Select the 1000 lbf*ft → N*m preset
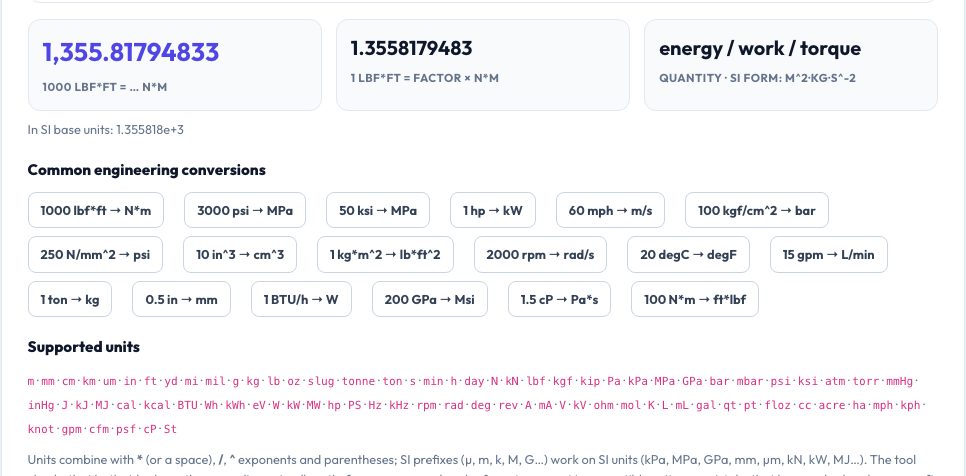 tap(95, 211)
